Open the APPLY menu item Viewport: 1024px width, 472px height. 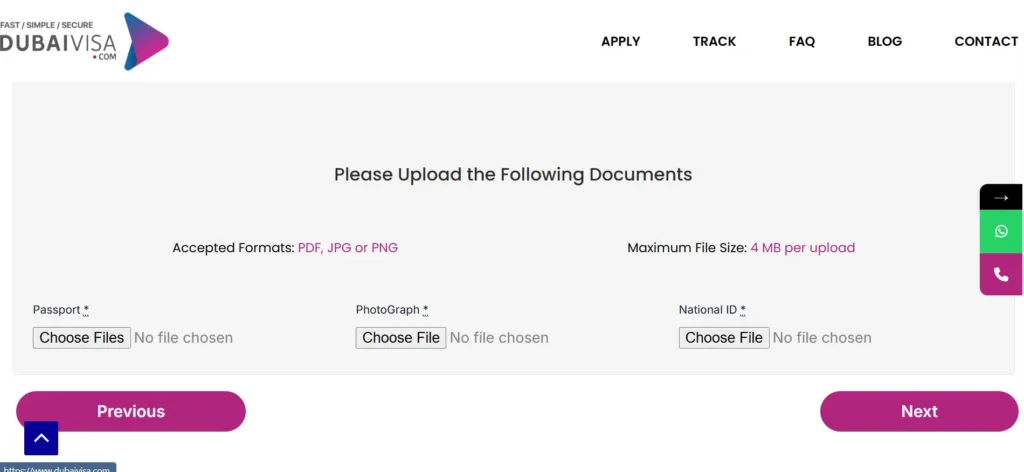620,42
